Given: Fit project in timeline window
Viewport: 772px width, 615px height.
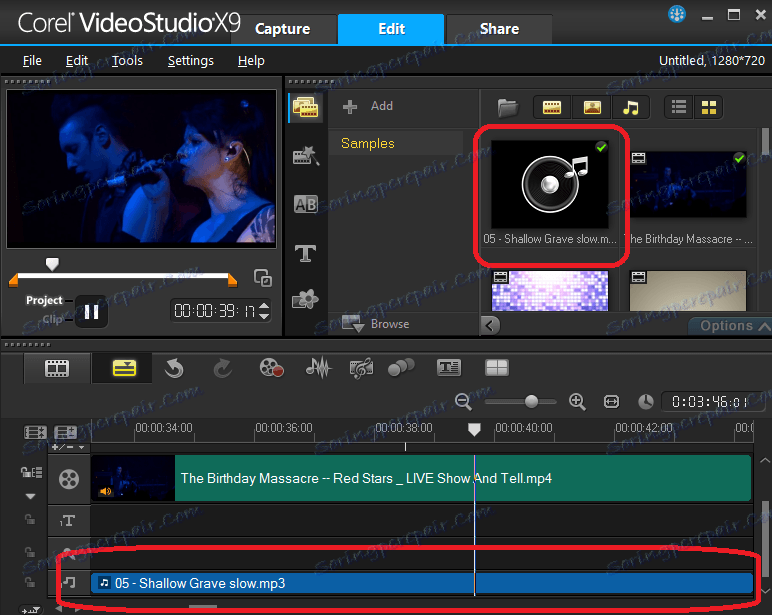Looking at the screenshot, I should (611, 402).
